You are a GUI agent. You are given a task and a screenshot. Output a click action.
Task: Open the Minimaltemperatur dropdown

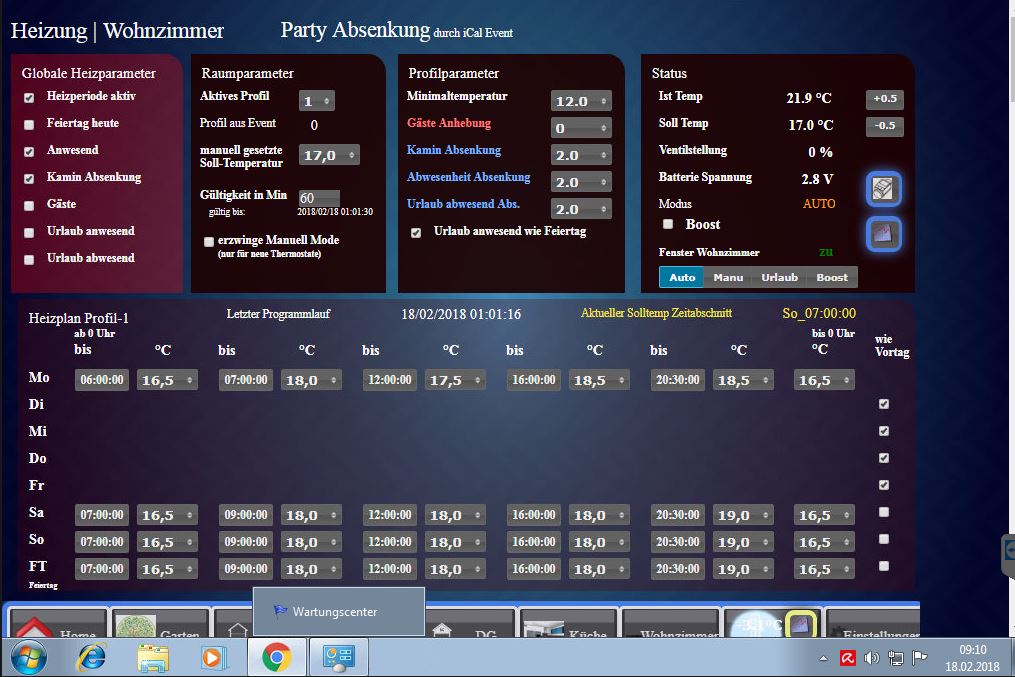(x=581, y=101)
